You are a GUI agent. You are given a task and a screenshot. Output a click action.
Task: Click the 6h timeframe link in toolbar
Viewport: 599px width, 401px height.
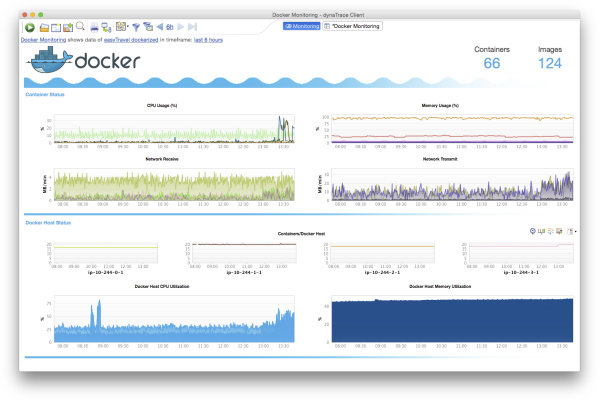point(170,27)
